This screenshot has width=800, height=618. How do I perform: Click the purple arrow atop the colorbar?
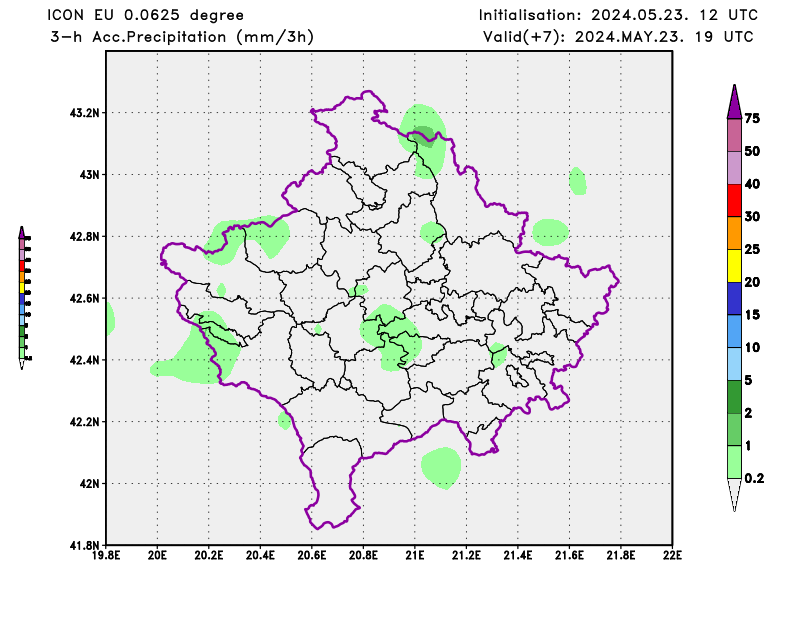pyautogui.click(x=734, y=102)
